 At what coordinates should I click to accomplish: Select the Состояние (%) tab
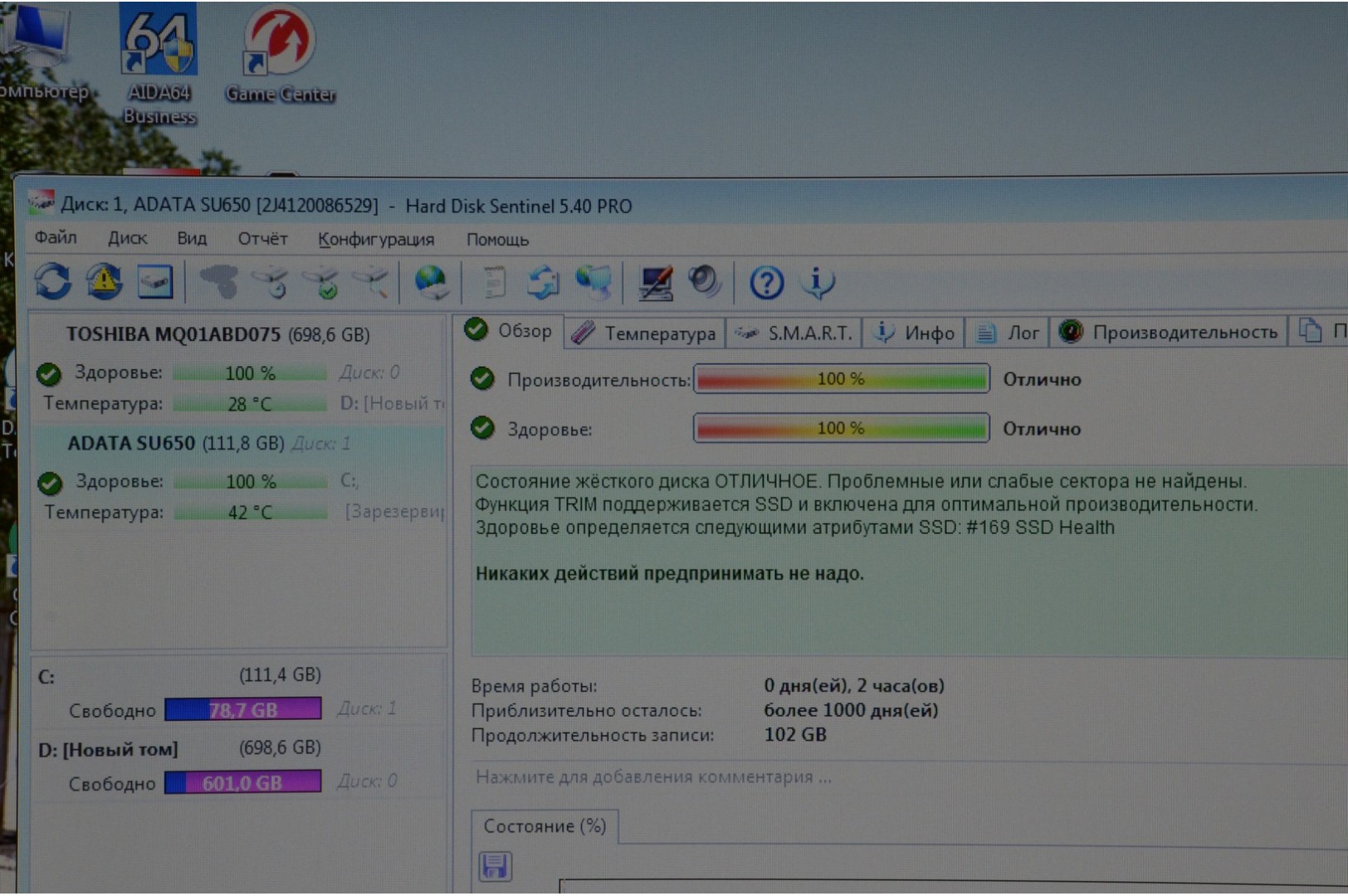pyautogui.click(x=545, y=826)
